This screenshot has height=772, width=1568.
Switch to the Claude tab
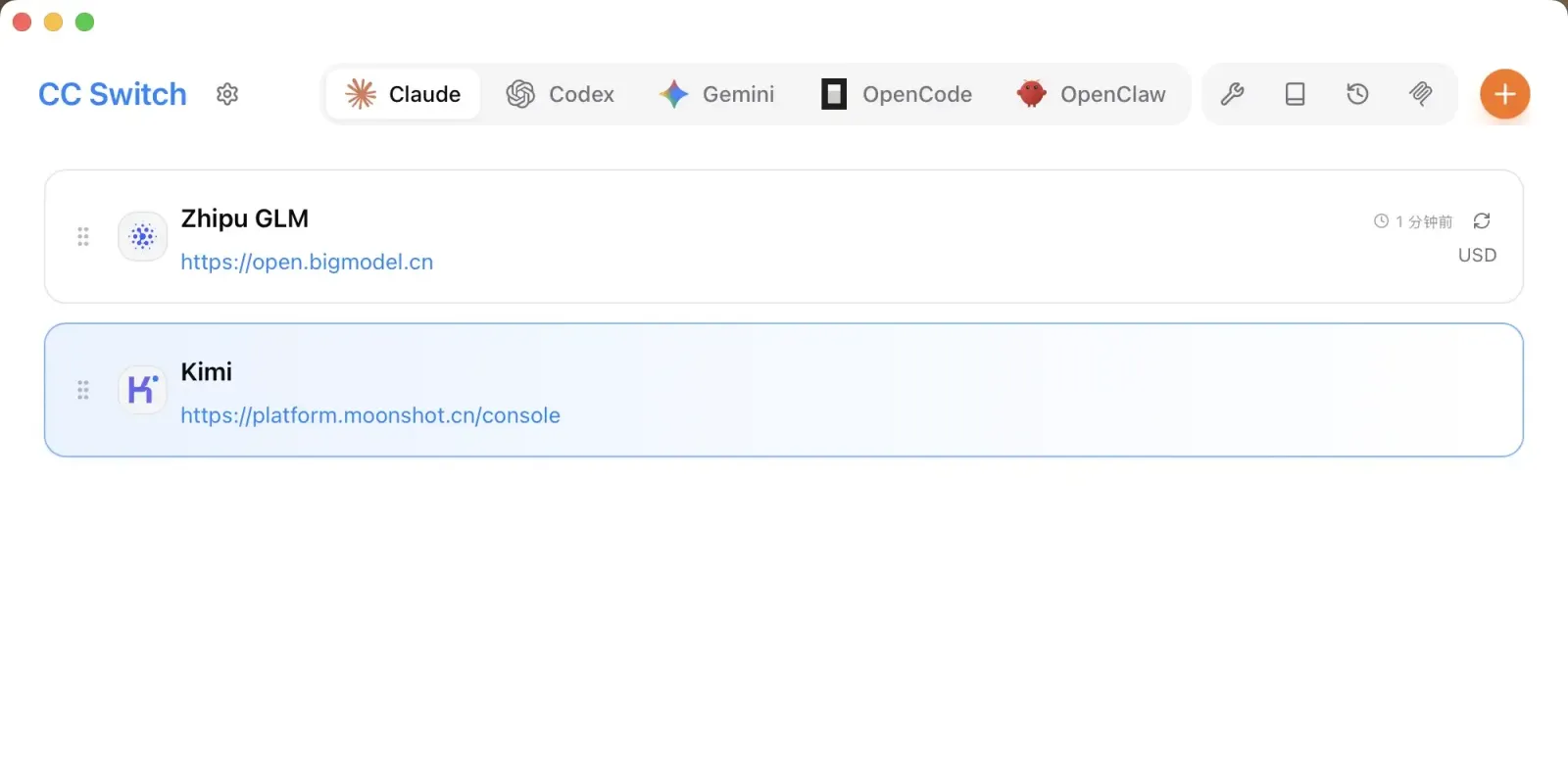click(403, 94)
